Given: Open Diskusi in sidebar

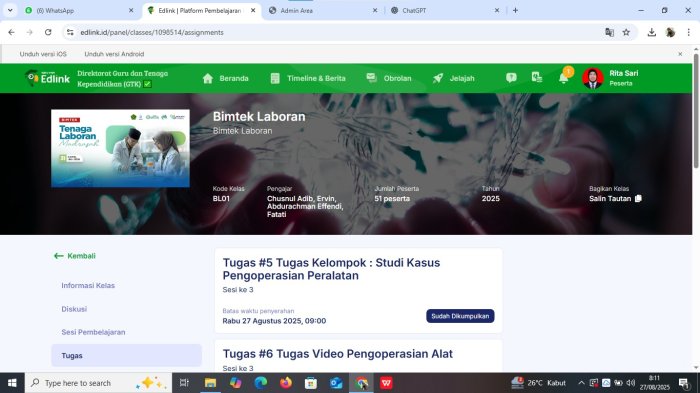Looking at the screenshot, I should [74, 309].
